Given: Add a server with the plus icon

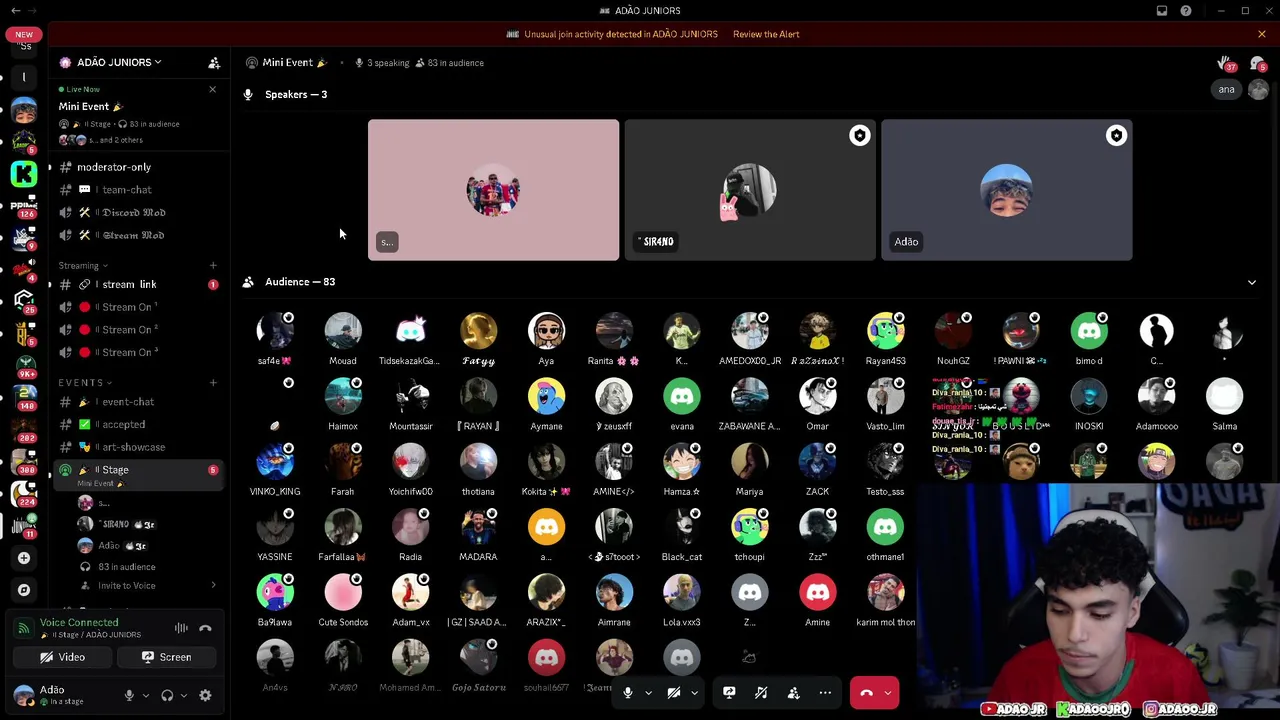Looking at the screenshot, I should [x=24, y=558].
